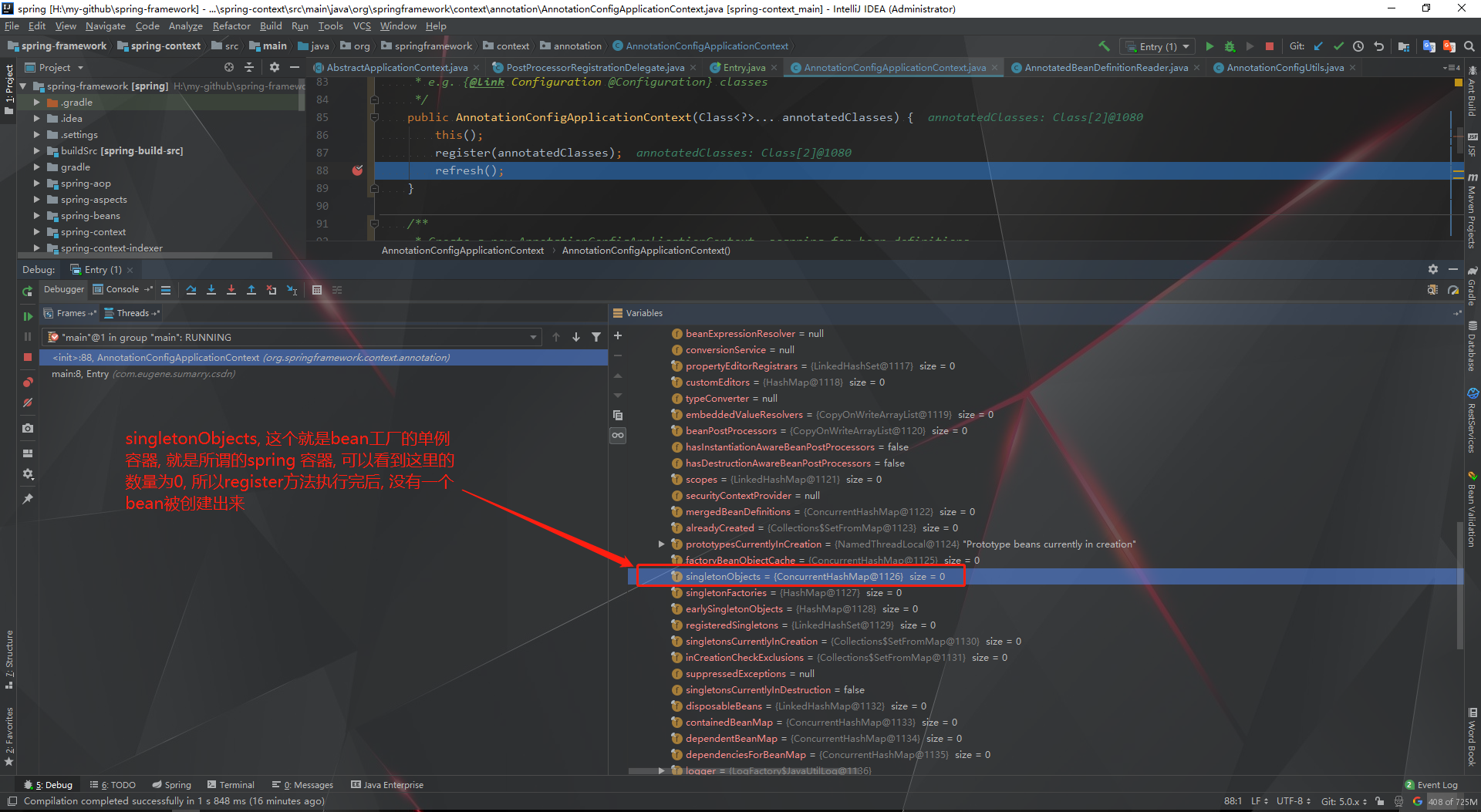Open Entry (1) run configuration dropdown
1481x812 pixels.
point(1157,47)
